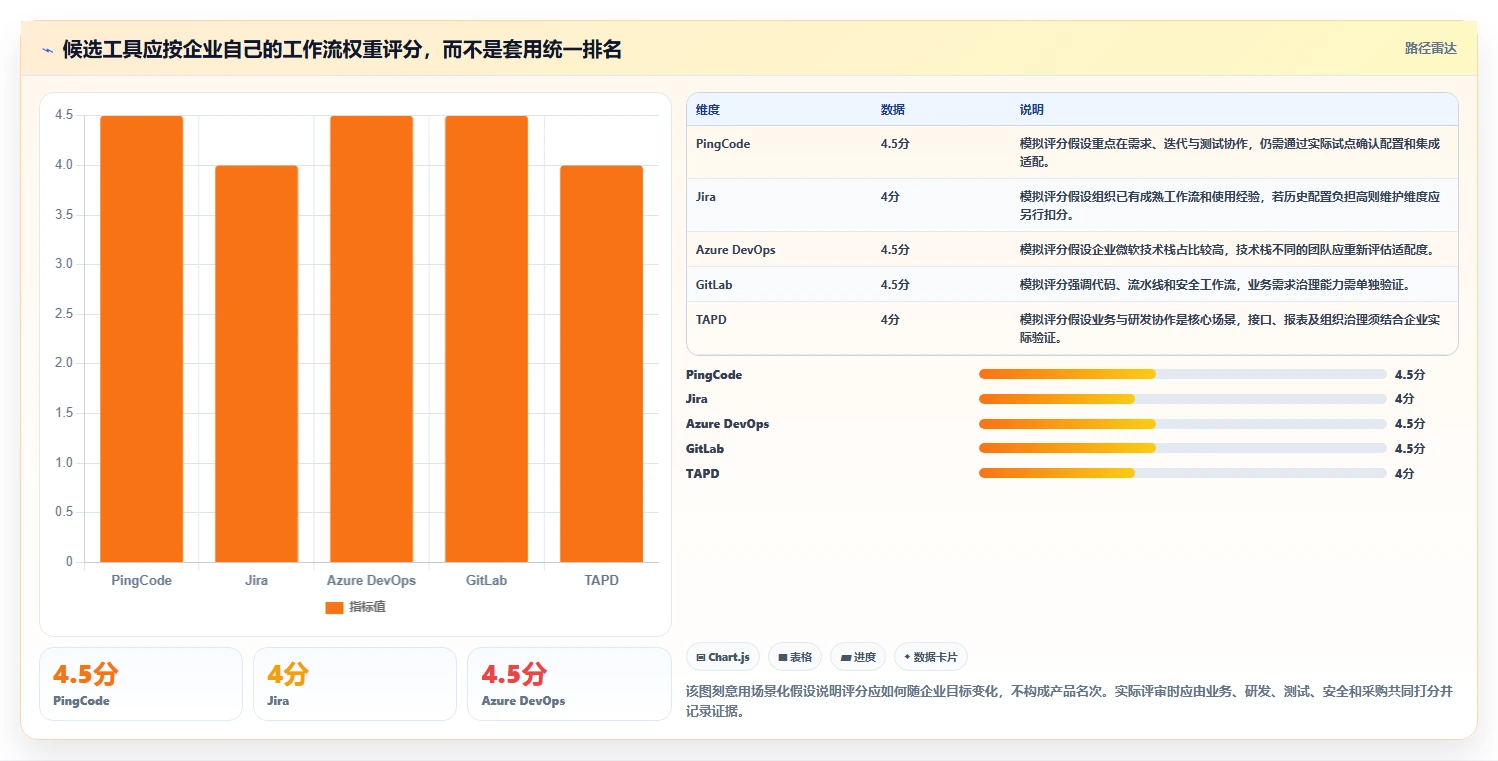Click the 4.5分 Azure DevOps data card
1498x761 pixels.
[x=569, y=684]
